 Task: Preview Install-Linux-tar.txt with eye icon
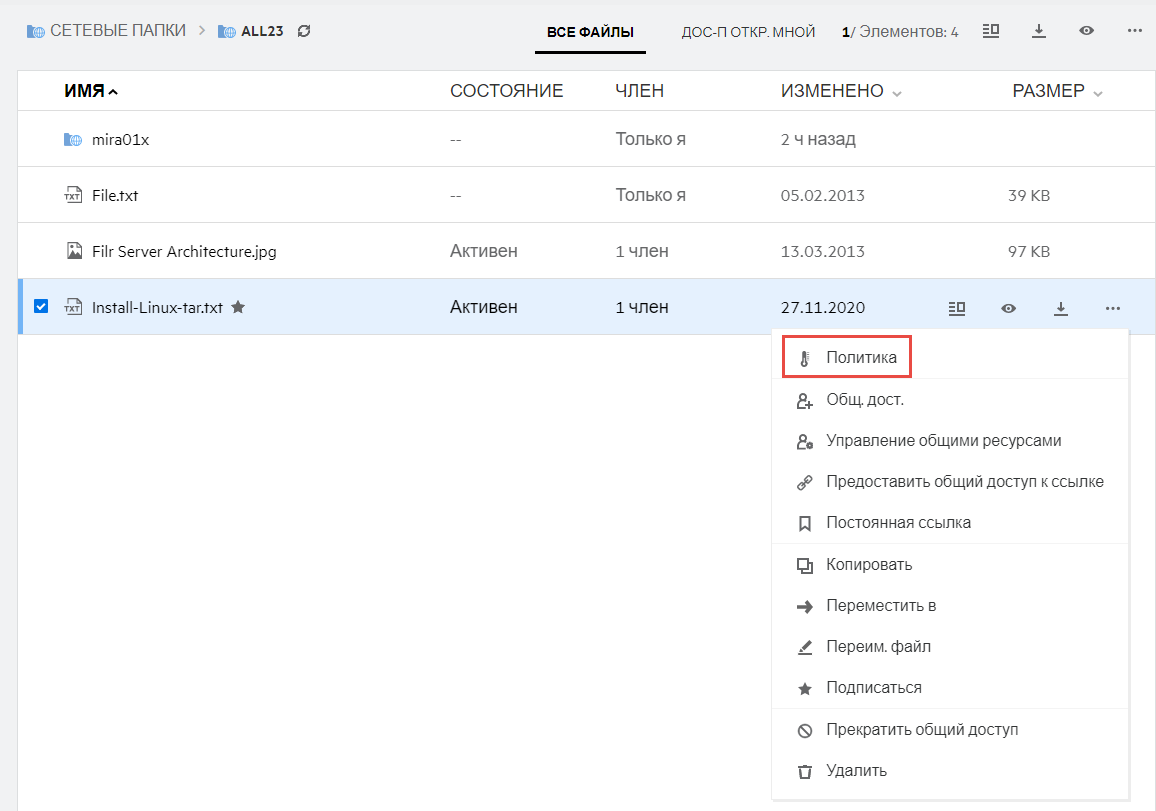click(x=1009, y=308)
